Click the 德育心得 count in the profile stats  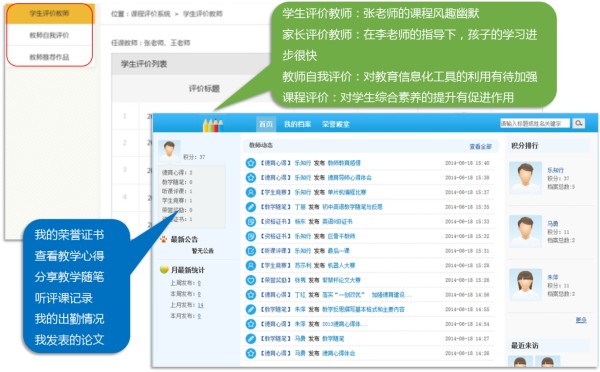190,173
